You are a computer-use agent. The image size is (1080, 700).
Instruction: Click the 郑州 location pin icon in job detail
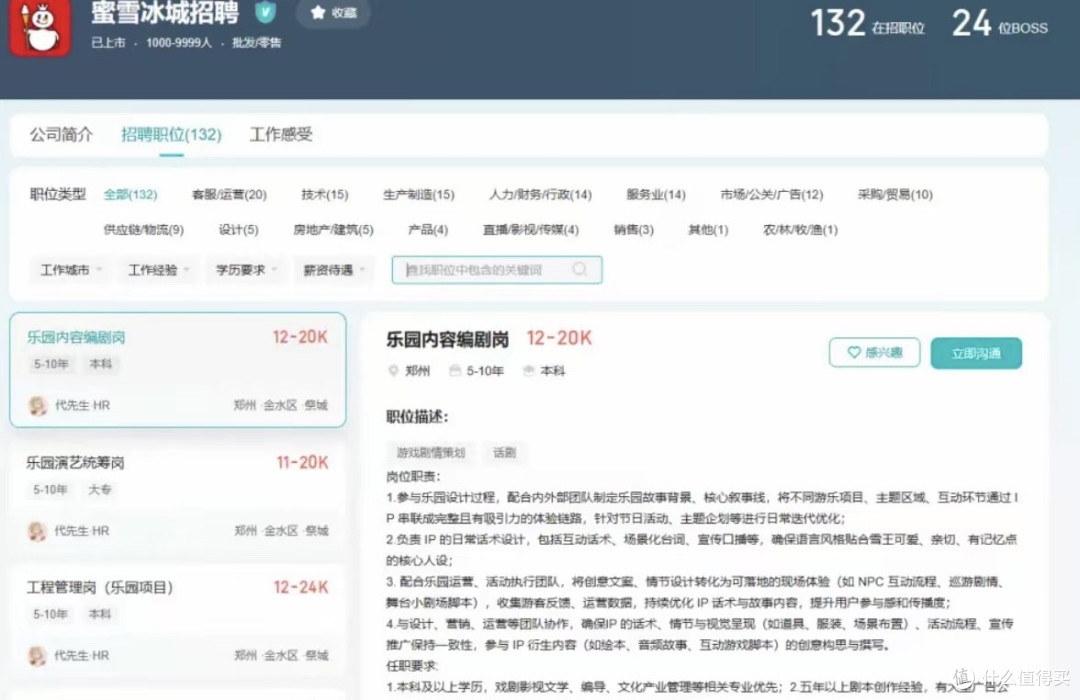click(x=393, y=371)
